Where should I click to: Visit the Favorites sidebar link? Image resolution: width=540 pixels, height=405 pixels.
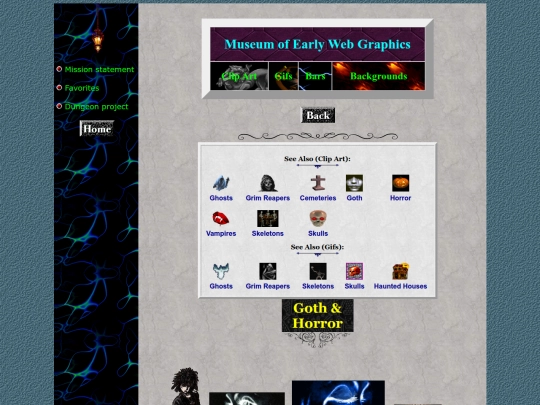pos(82,88)
